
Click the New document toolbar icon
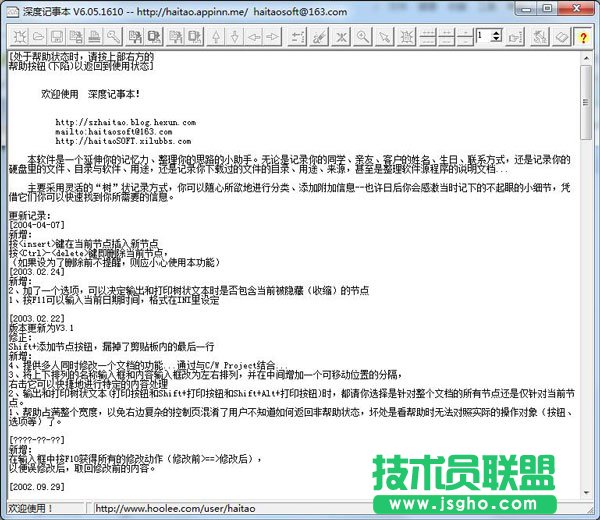(x=19, y=37)
